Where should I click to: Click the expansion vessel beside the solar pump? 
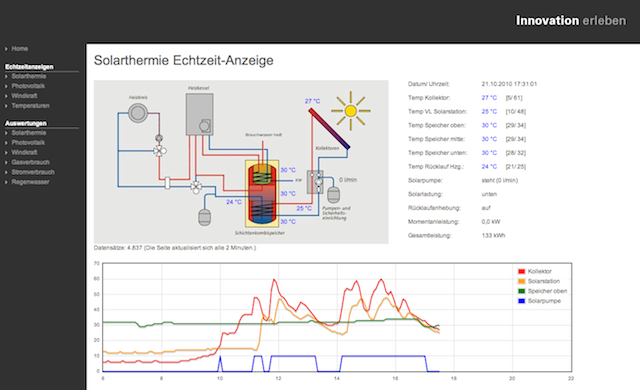click(333, 194)
